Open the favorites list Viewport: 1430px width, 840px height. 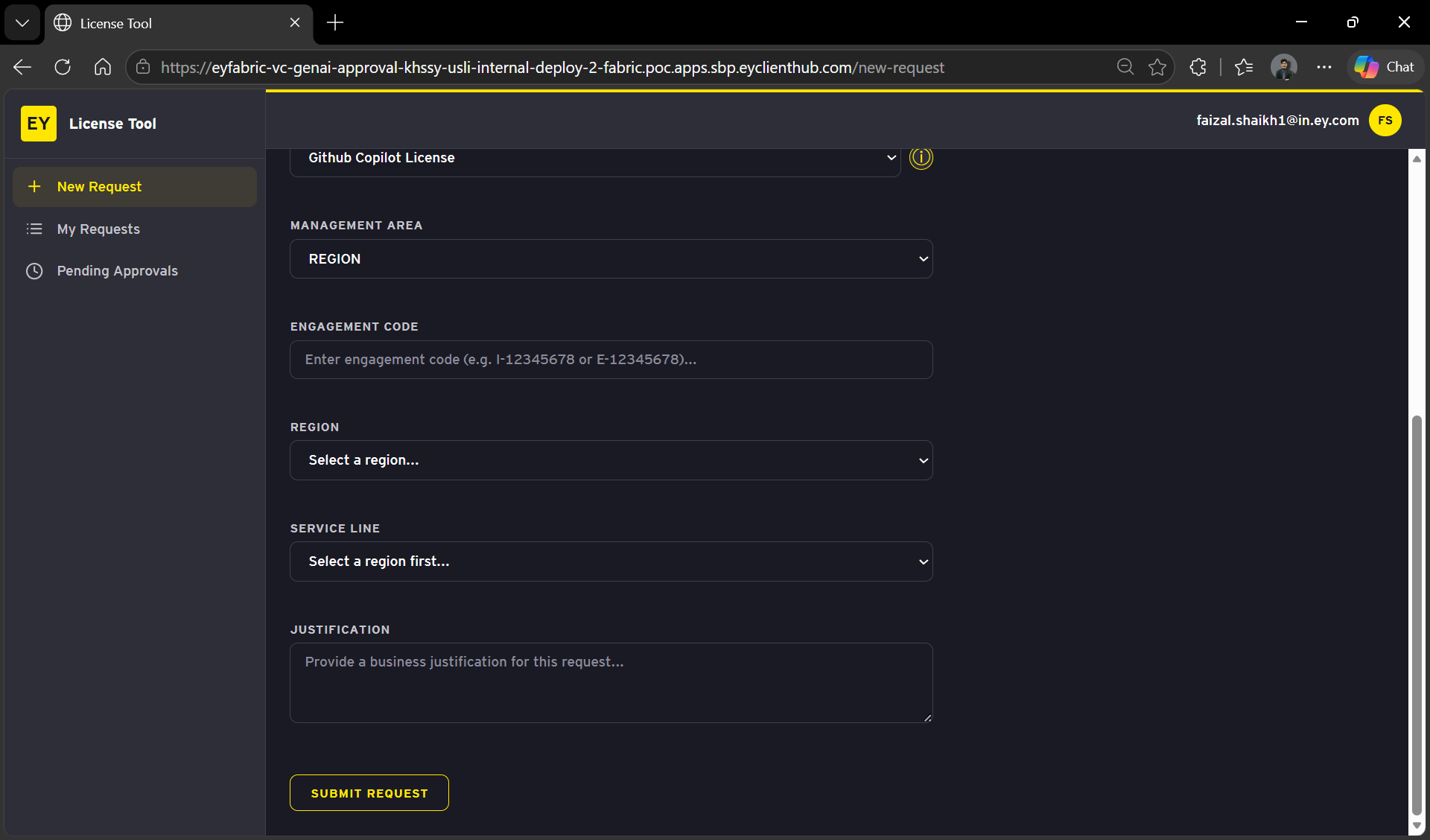coord(1244,67)
